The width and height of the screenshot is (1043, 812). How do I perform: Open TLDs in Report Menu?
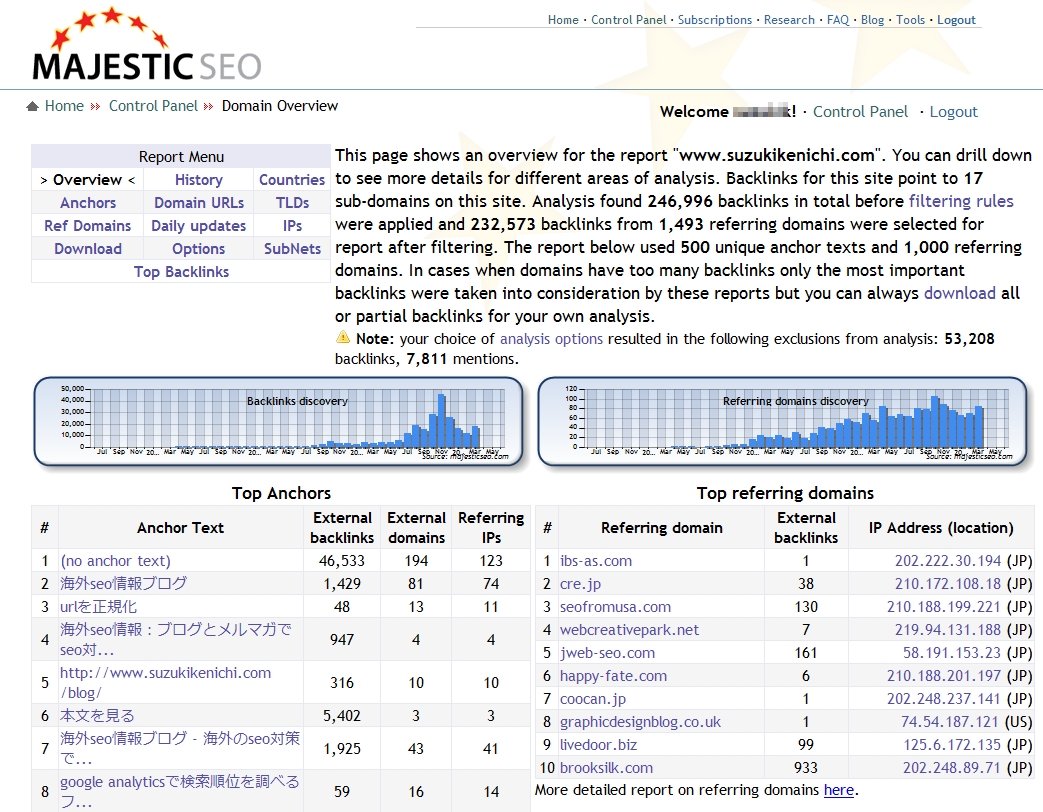292,203
